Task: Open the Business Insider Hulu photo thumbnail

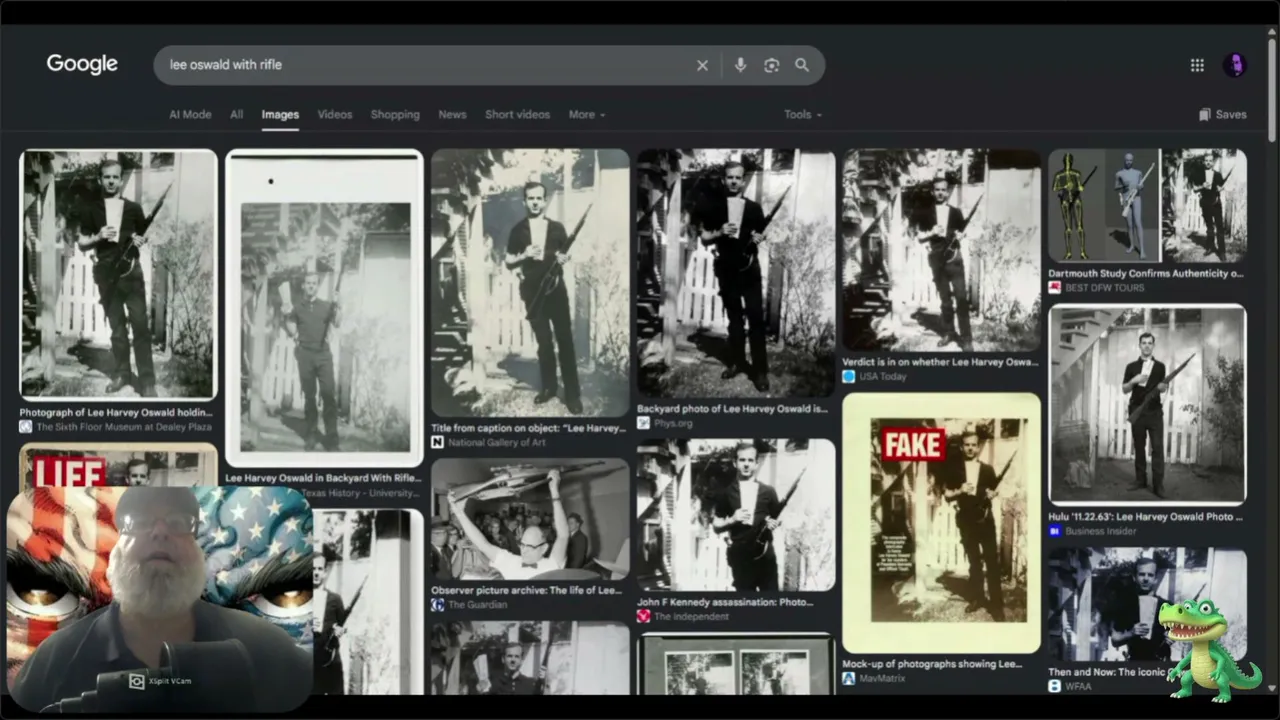Action: pos(1147,405)
